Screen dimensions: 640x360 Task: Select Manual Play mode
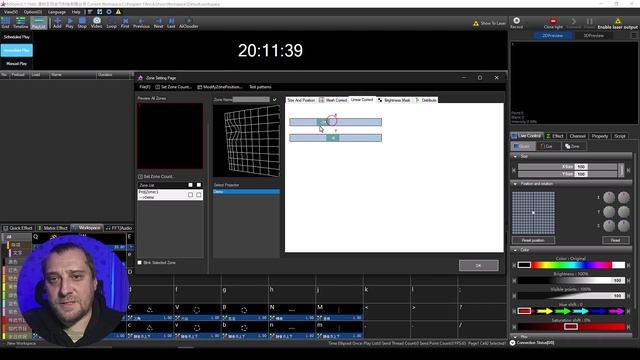[17, 64]
